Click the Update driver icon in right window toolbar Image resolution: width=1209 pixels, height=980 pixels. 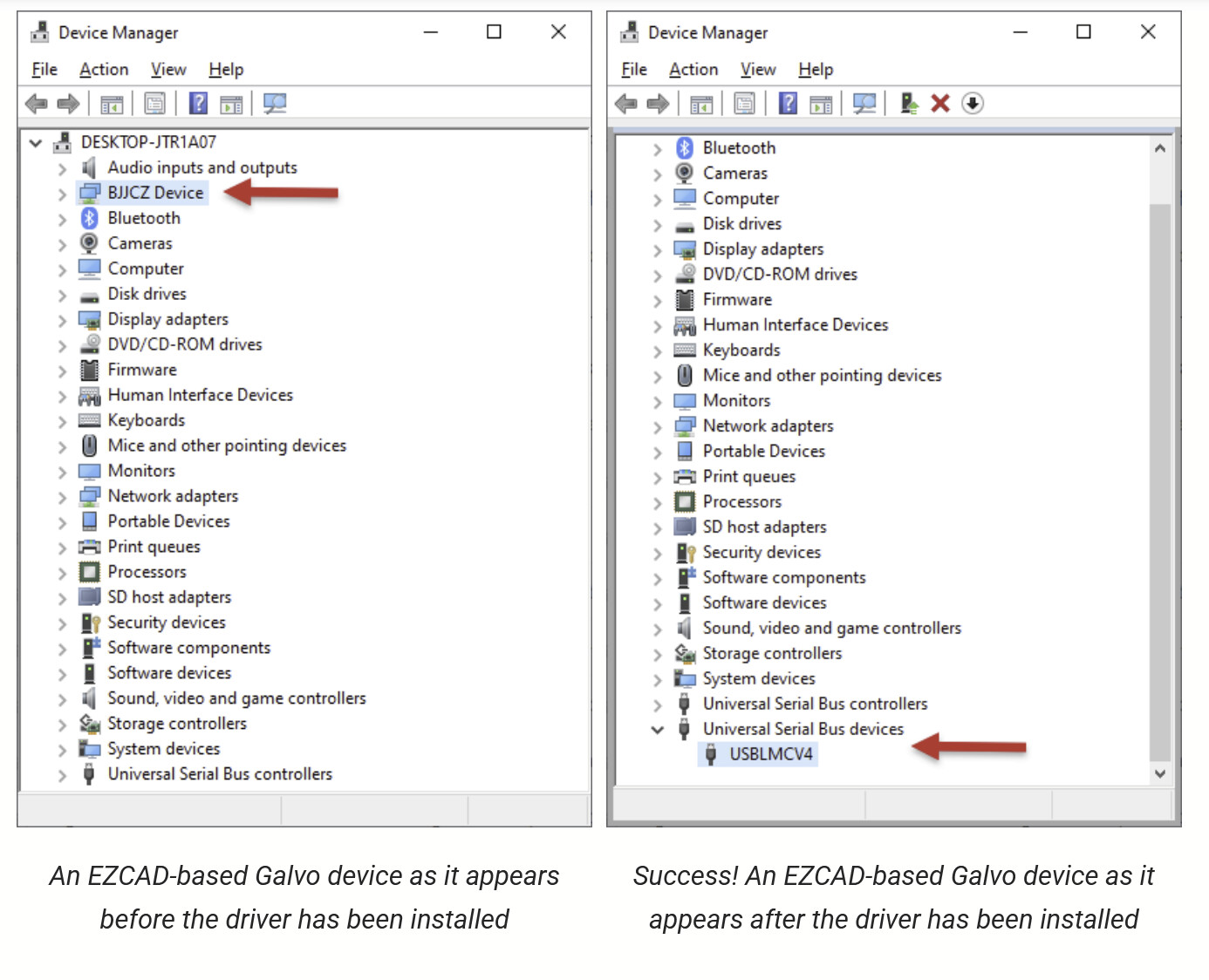909,104
